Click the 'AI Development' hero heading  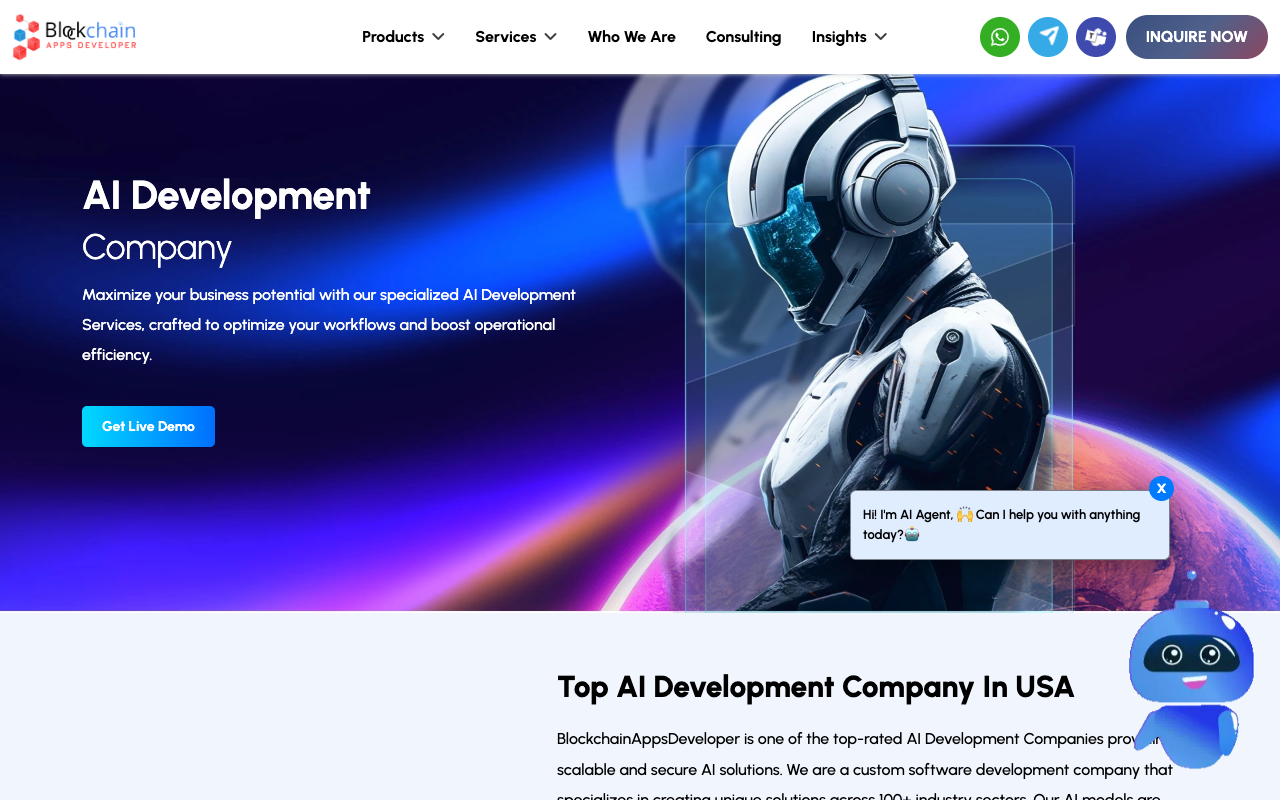[226, 195]
